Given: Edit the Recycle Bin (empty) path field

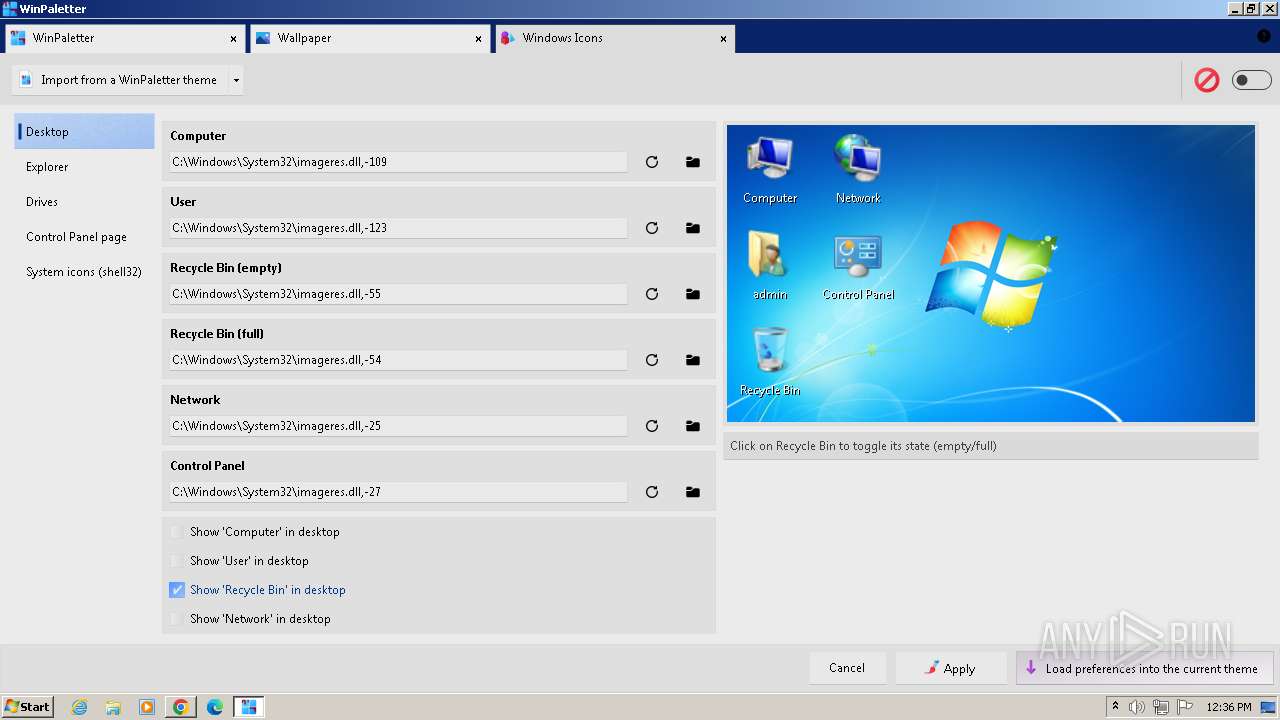Looking at the screenshot, I should (398, 294).
